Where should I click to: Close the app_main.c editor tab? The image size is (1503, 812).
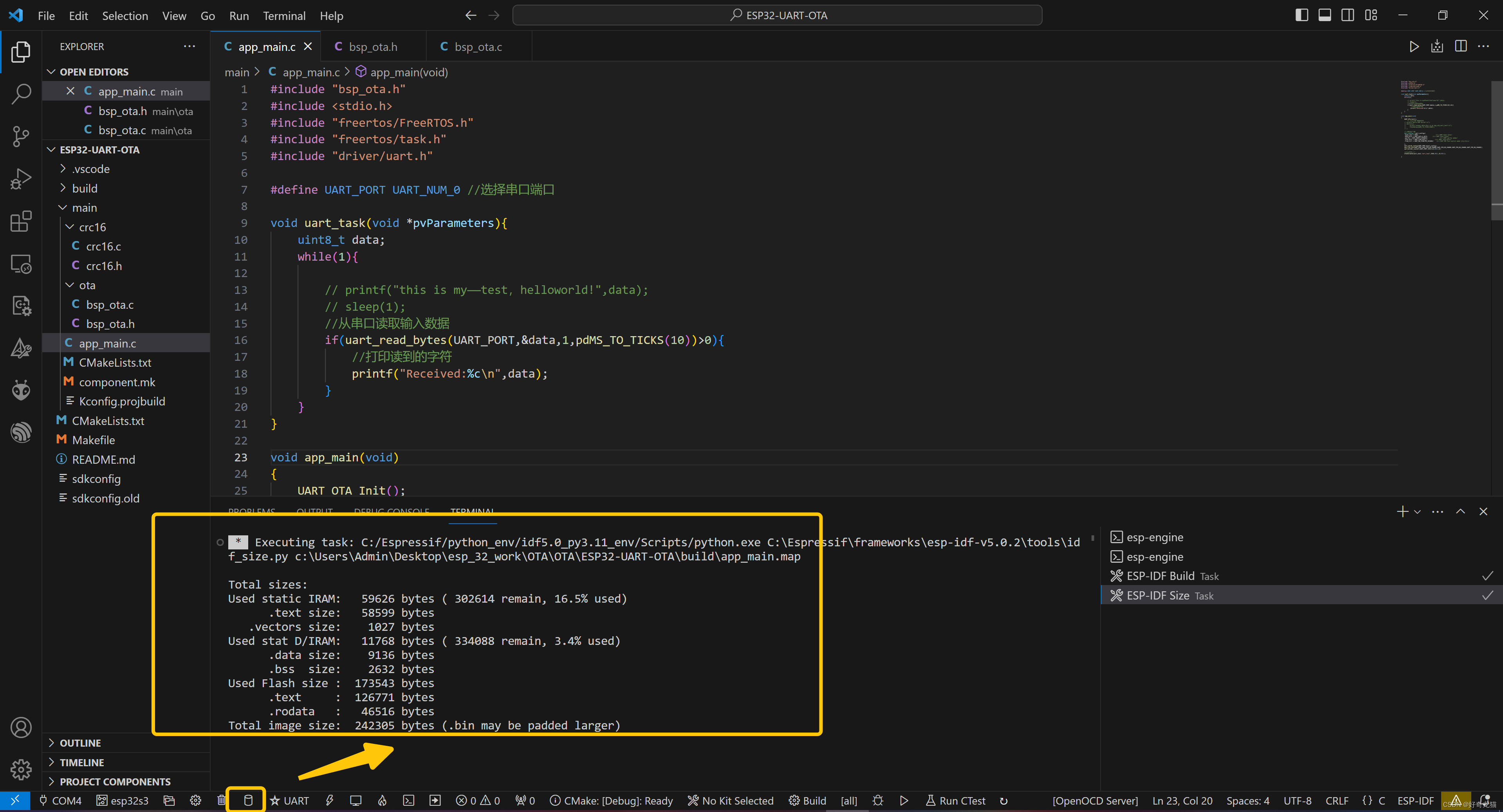tap(307, 46)
